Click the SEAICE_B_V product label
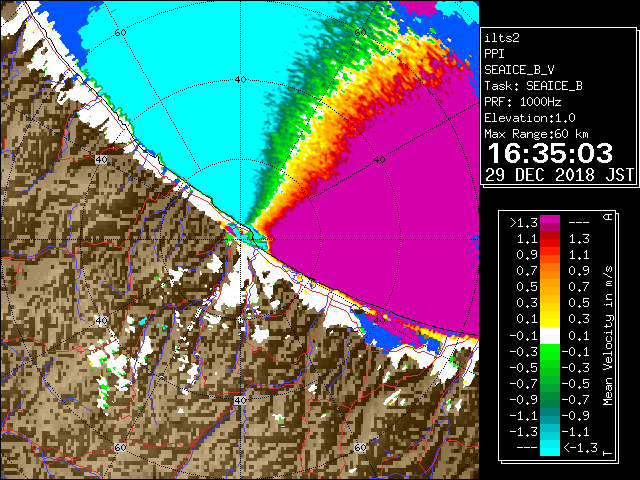640x480 pixels. (519, 70)
